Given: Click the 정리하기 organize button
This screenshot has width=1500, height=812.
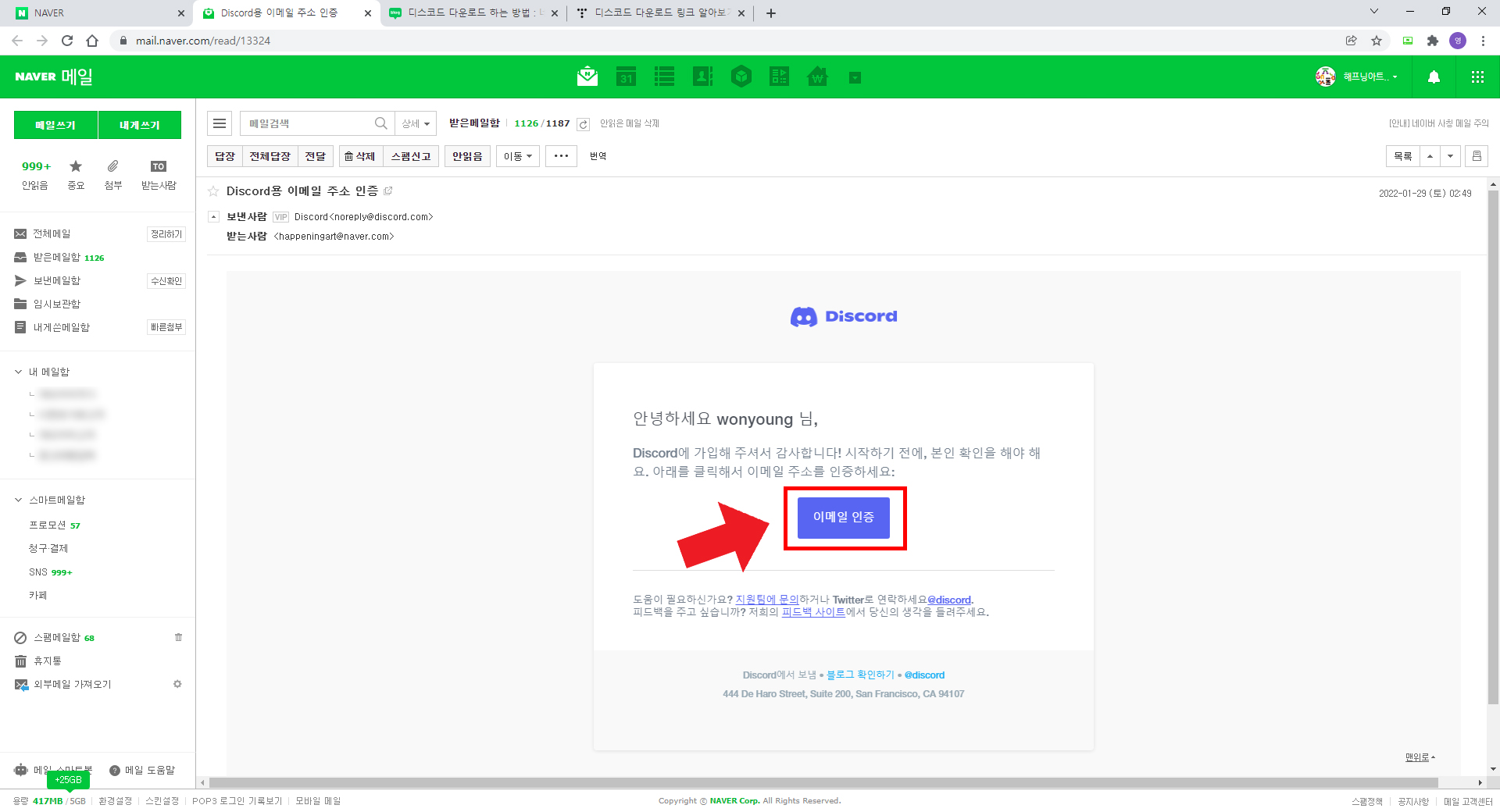Looking at the screenshot, I should click(166, 234).
